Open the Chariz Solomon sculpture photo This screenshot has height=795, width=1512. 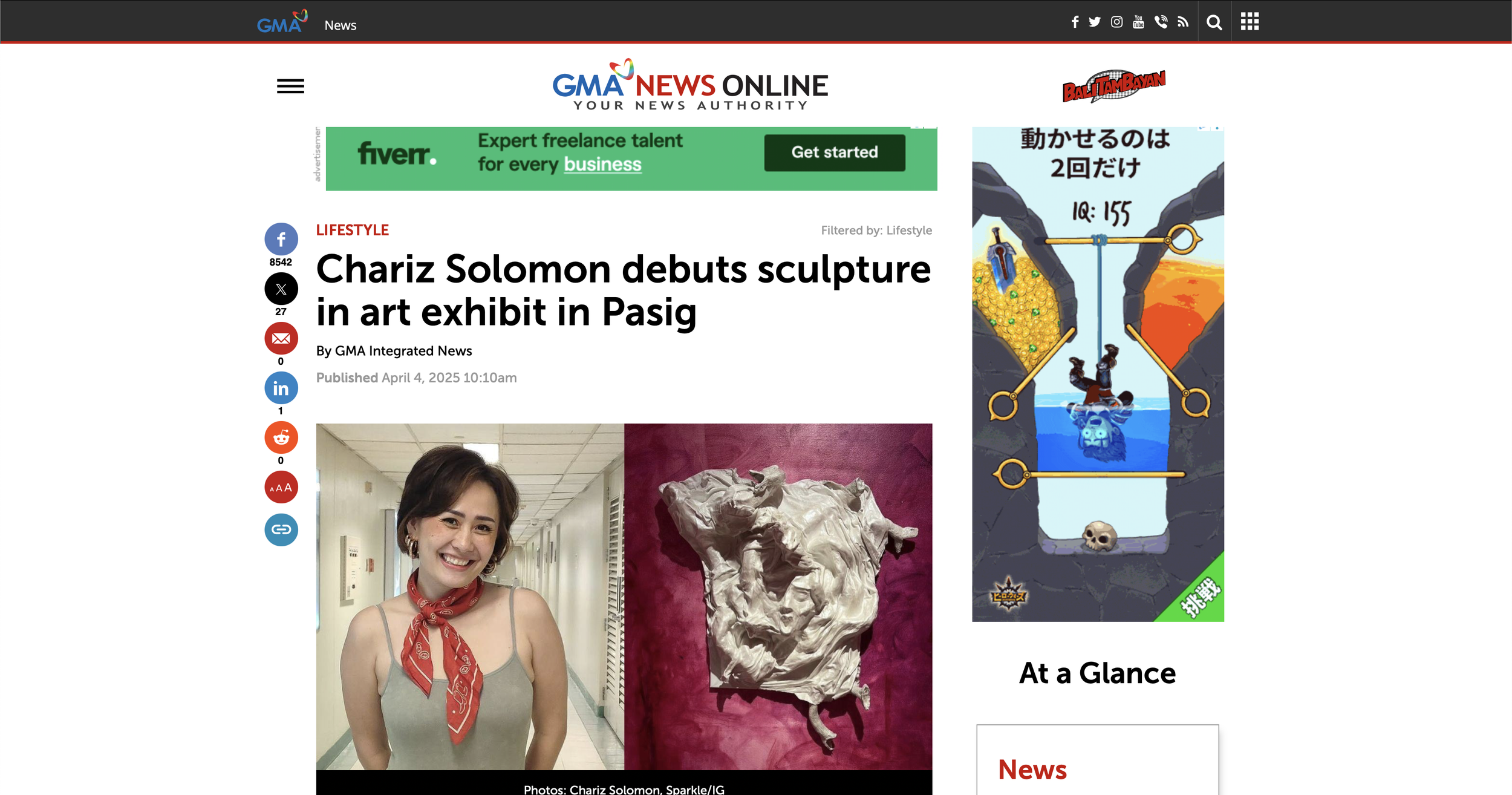point(778,597)
